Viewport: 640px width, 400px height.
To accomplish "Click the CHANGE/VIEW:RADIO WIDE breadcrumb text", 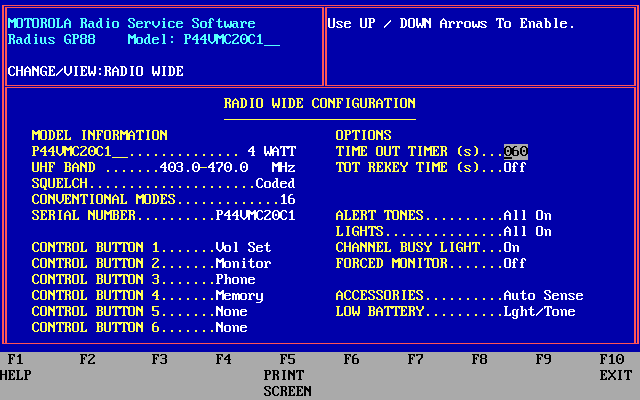I will (96, 71).
